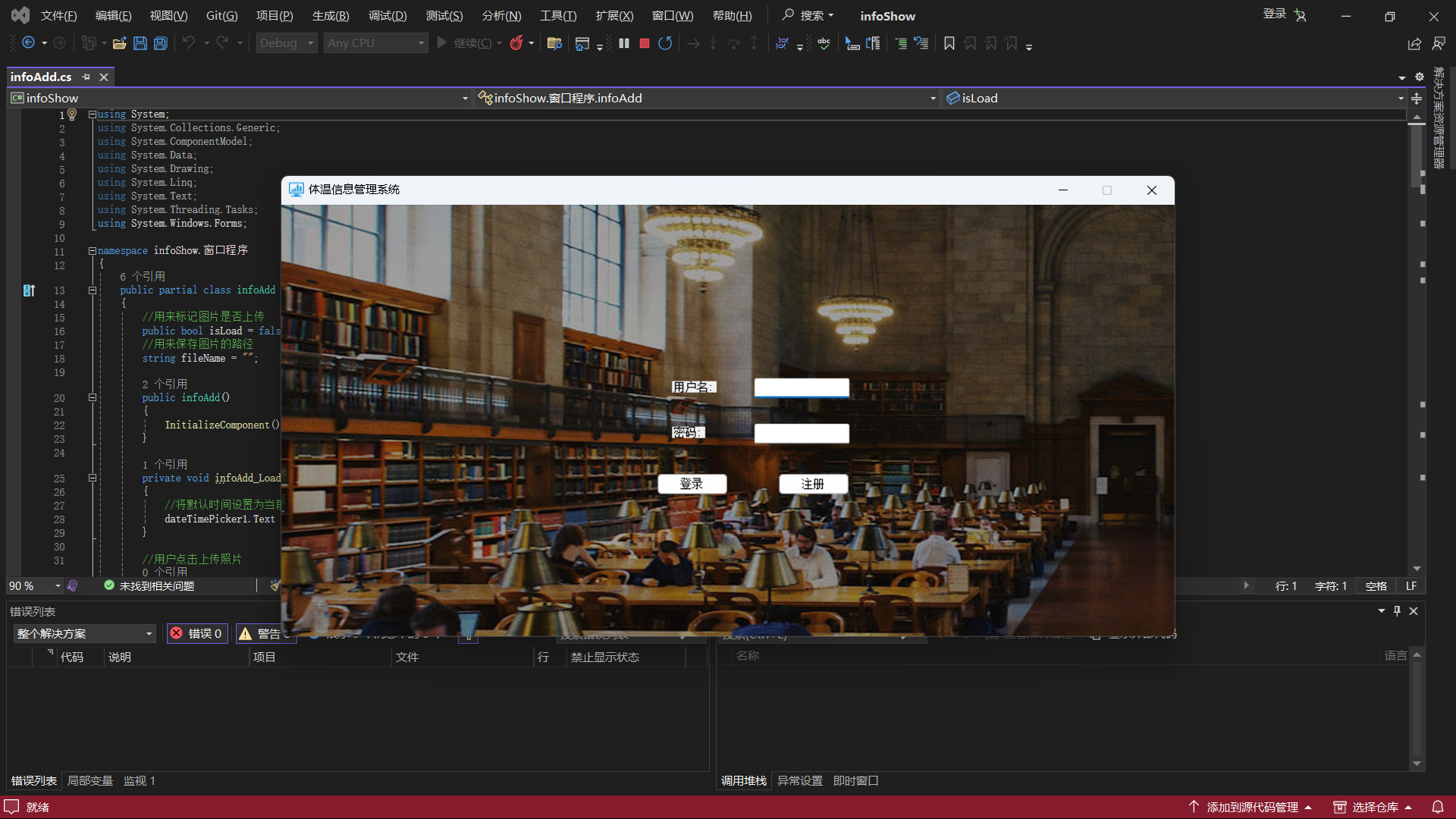
Task: Open the notifications bell in status bar
Action: click(x=1437, y=807)
